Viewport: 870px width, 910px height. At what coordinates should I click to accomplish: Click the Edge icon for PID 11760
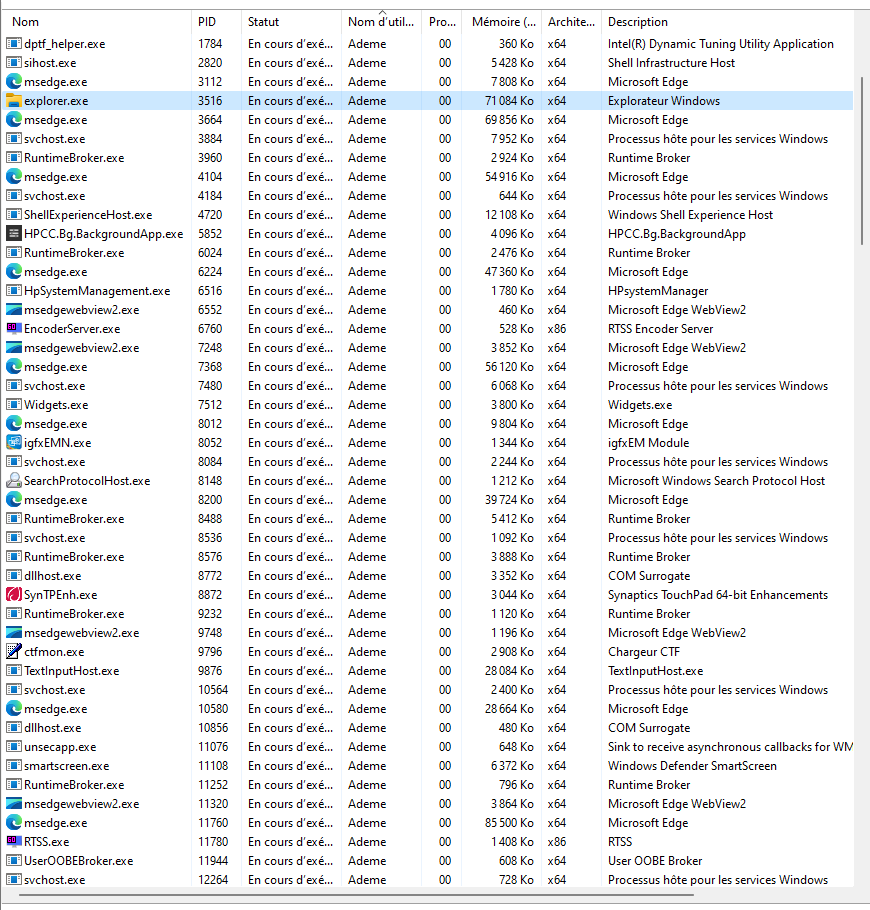(x=13, y=823)
